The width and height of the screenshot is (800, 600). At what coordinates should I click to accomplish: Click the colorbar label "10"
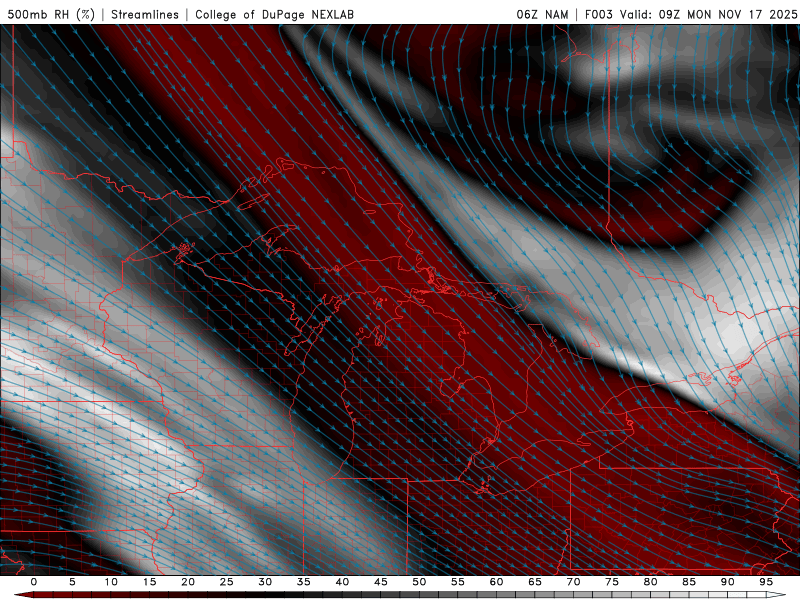[x=111, y=582]
